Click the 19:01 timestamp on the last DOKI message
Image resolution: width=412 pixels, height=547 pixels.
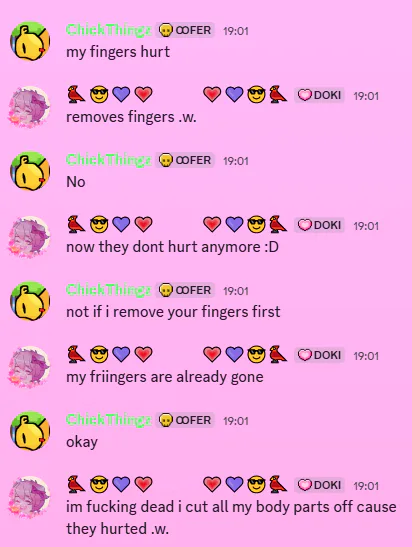pos(366,486)
